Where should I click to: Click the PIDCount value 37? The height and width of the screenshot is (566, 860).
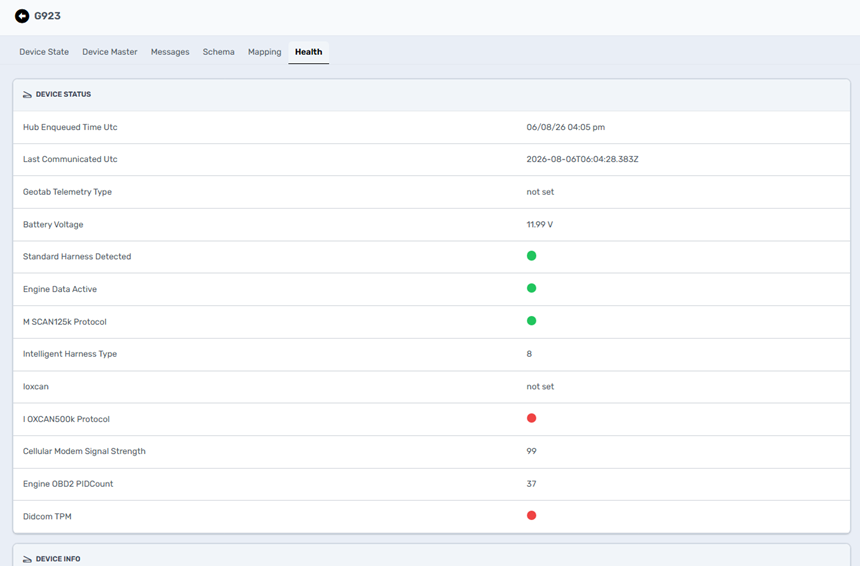[531, 484]
